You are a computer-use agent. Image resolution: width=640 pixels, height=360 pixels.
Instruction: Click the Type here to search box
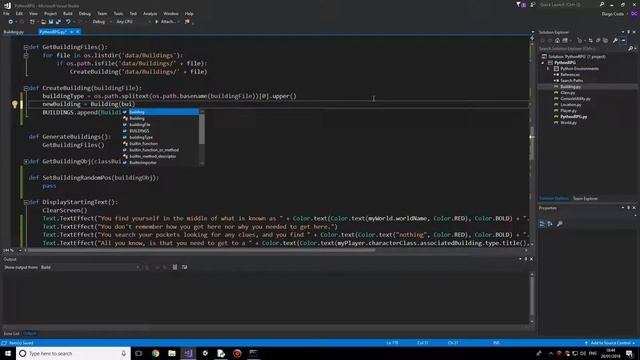[x=73, y=353]
